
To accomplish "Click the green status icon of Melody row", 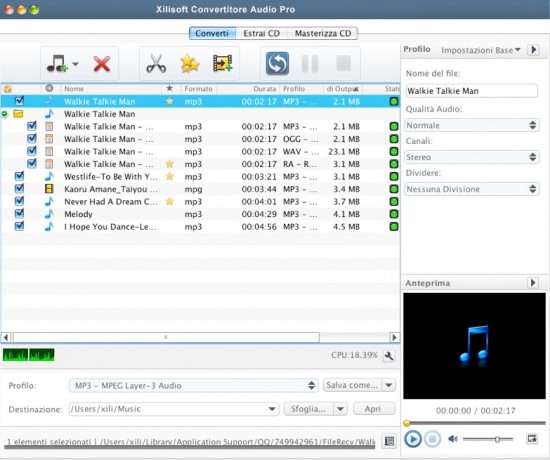I will pyautogui.click(x=394, y=214).
